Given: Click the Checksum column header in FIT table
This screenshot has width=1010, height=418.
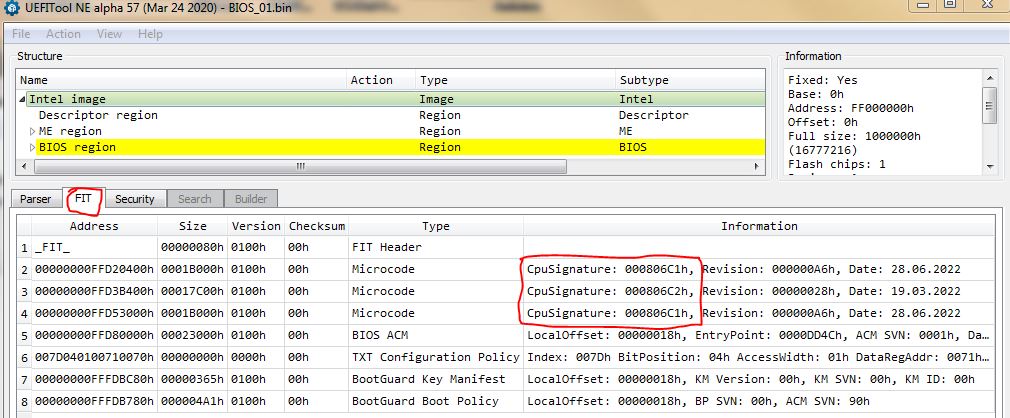Looking at the screenshot, I should pyautogui.click(x=317, y=226).
